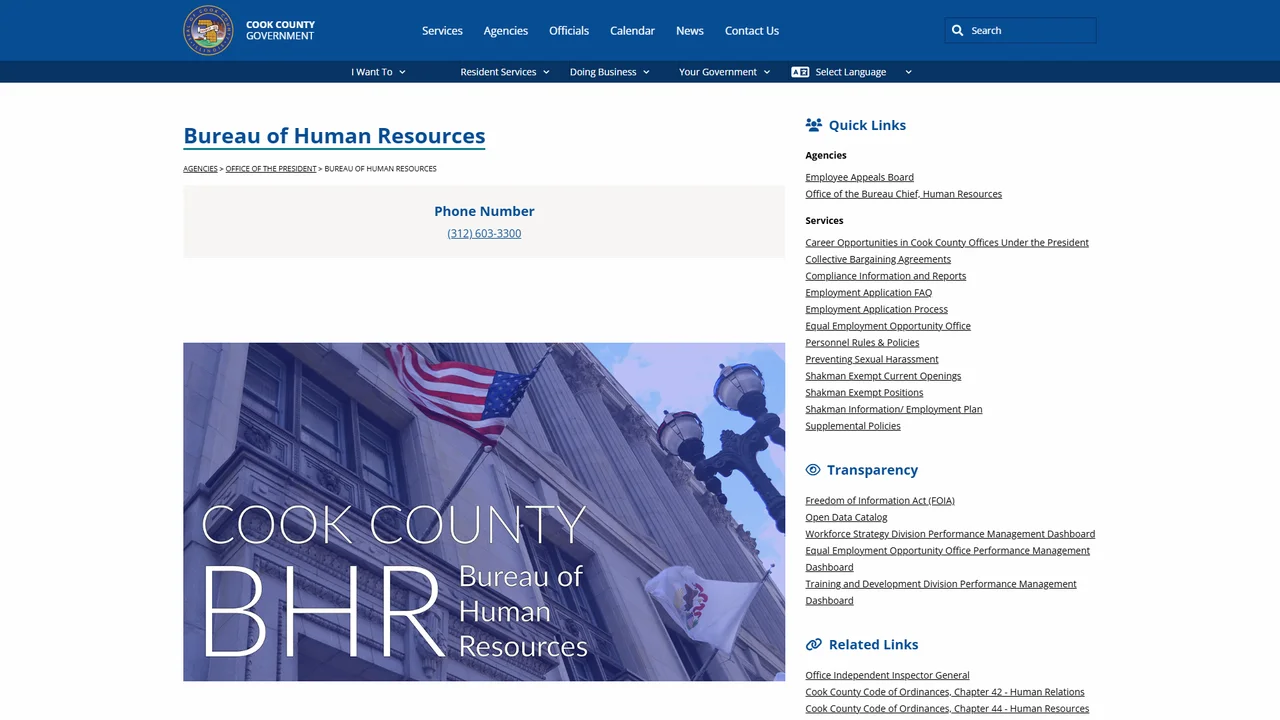Call the (312) 603-3300 phone link
The width and height of the screenshot is (1280, 720).
pyautogui.click(x=484, y=233)
